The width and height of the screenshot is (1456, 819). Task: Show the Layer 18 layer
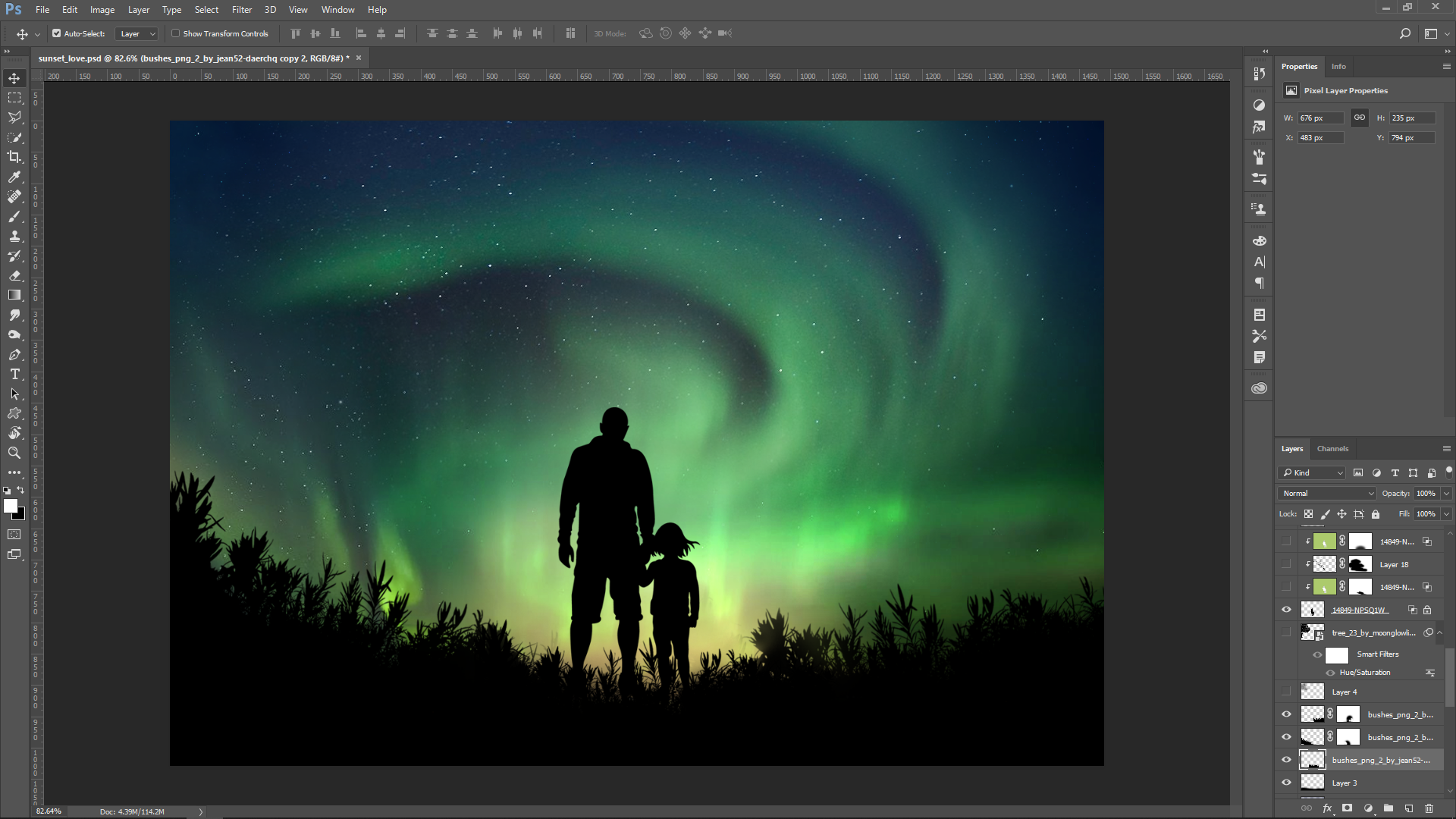point(1286,564)
